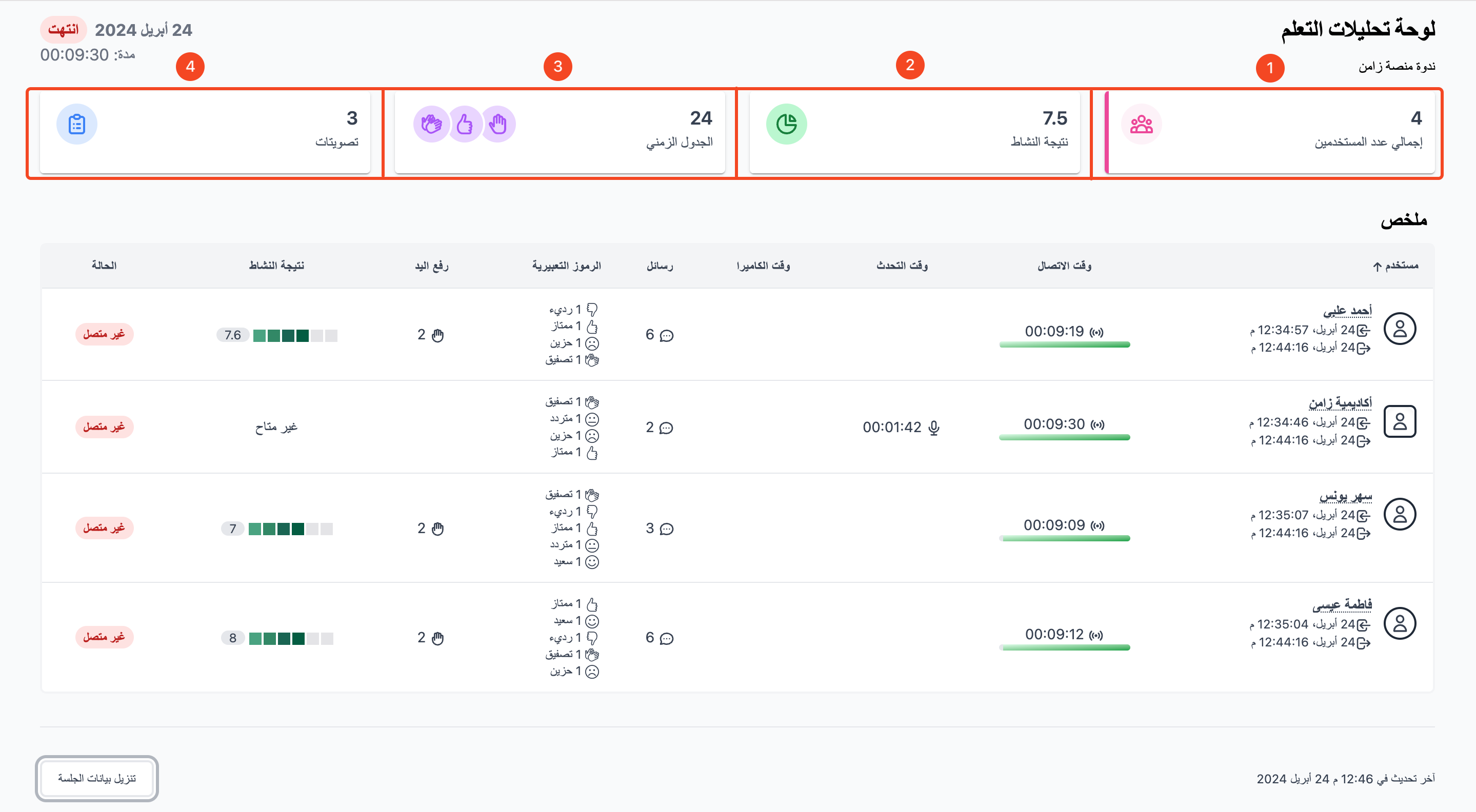Click the raise hand icon in فاطمة عيسى row
Image resolution: width=1476 pixels, height=812 pixels.
pyautogui.click(x=438, y=638)
